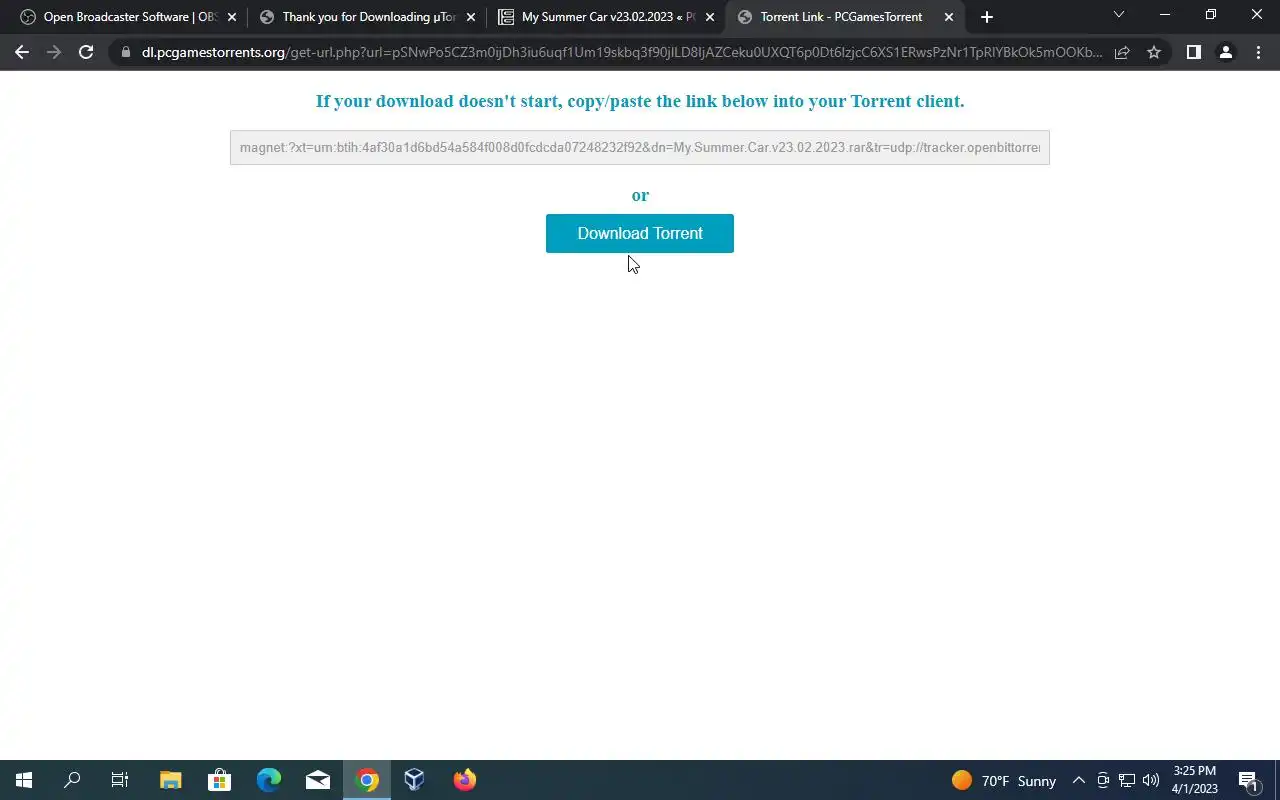Restore down the Chrome window
This screenshot has width=1280, height=800.
point(1211,15)
